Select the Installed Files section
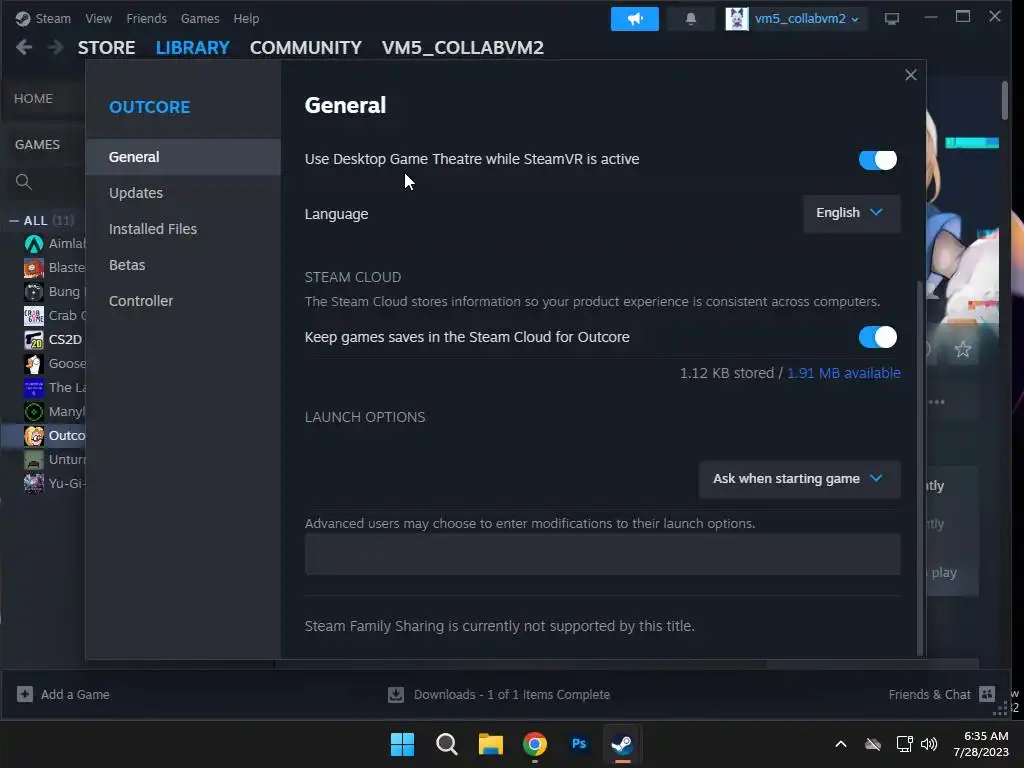This screenshot has height=768, width=1024. click(183, 229)
